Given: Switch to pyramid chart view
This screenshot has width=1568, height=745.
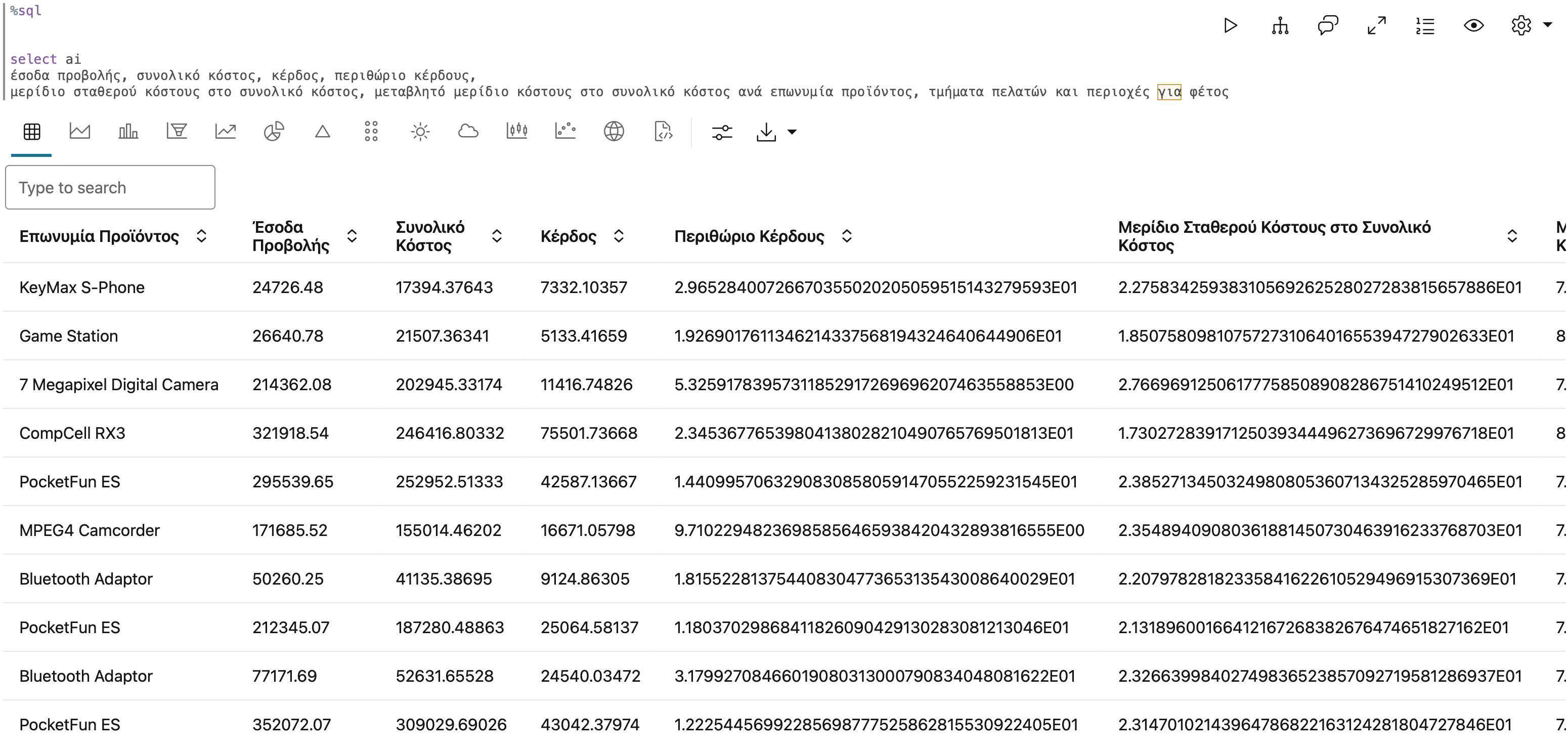Looking at the screenshot, I should coord(323,132).
